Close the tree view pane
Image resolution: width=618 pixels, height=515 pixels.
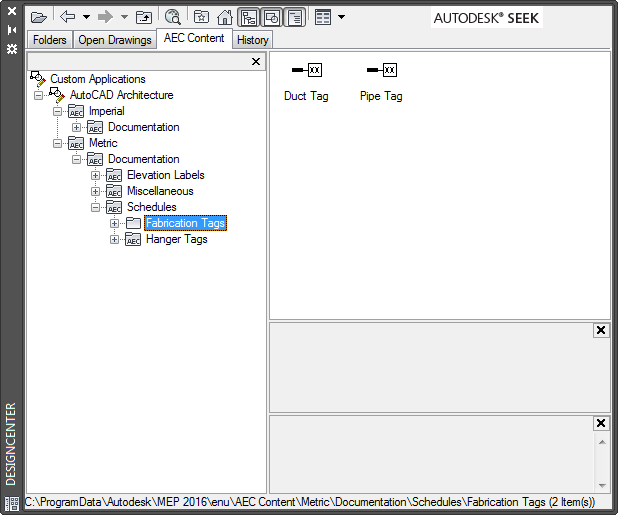(x=256, y=61)
